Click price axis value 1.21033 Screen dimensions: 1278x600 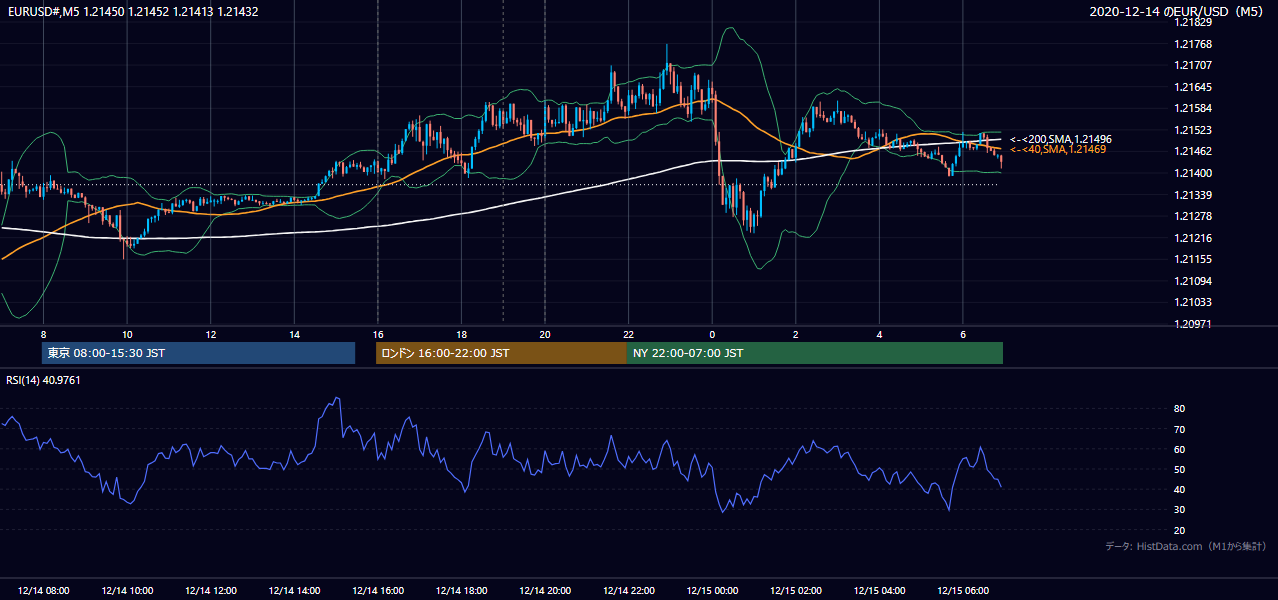[1192, 302]
